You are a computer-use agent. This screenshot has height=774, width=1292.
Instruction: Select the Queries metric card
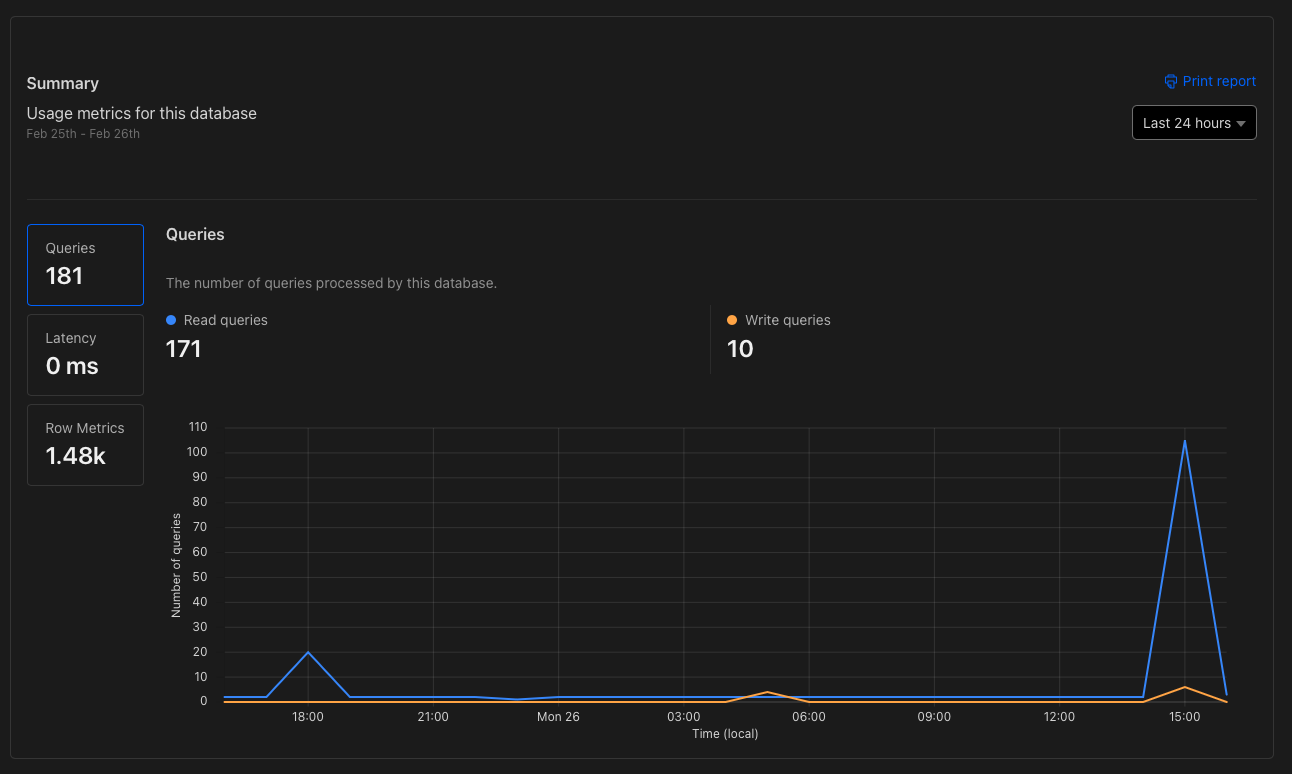click(x=85, y=264)
